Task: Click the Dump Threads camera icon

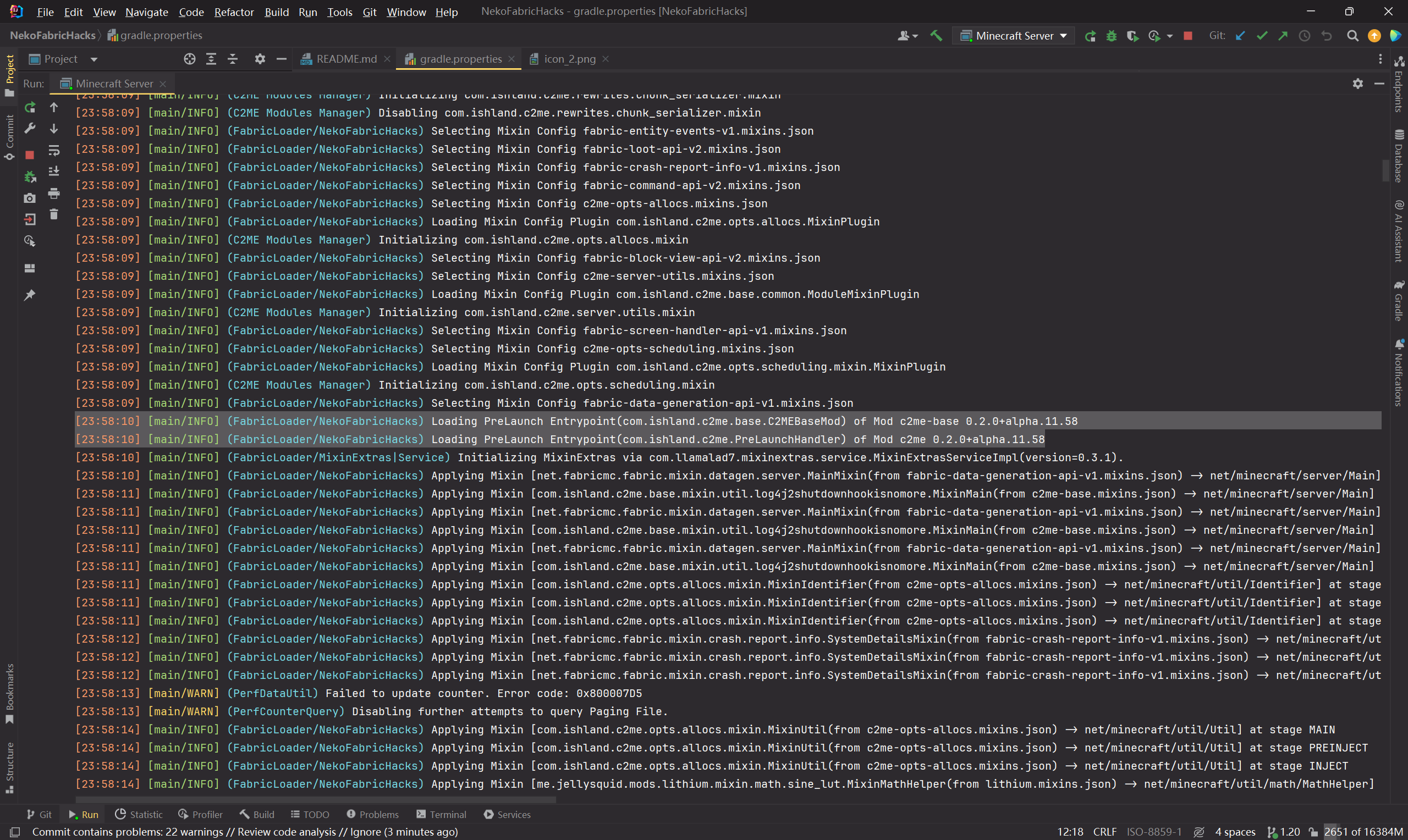Action: click(x=30, y=198)
